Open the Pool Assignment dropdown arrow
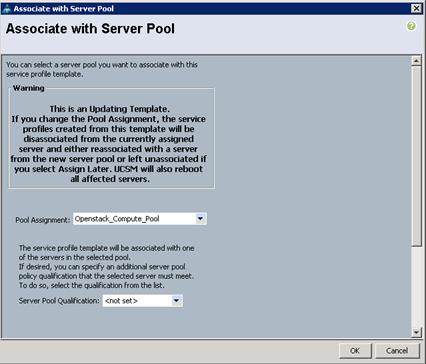Viewport: 426px width, 364px height. [x=200, y=219]
